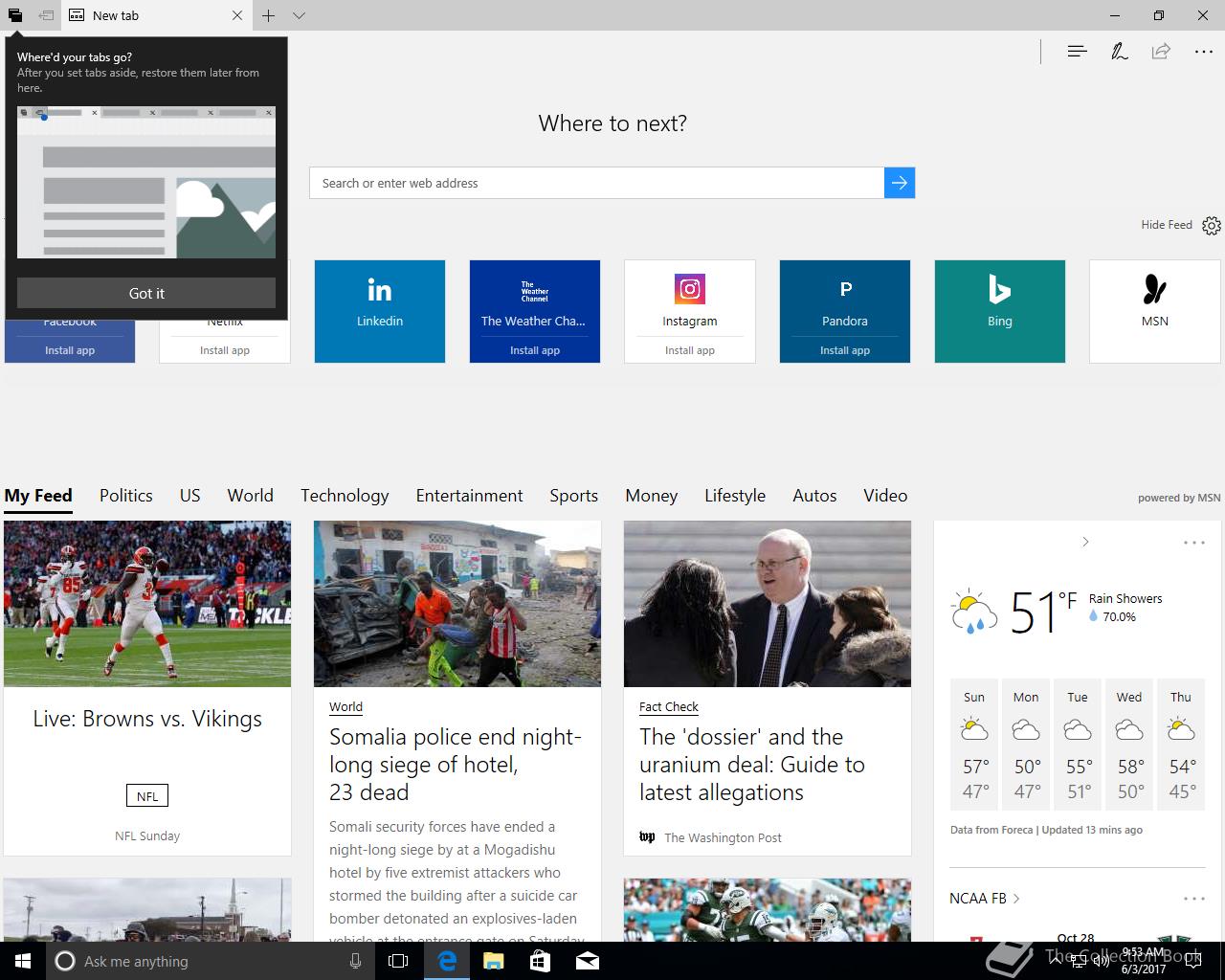This screenshot has height=980, width=1225.
Task: Select the Thu forecast day
Action: click(1181, 744)
